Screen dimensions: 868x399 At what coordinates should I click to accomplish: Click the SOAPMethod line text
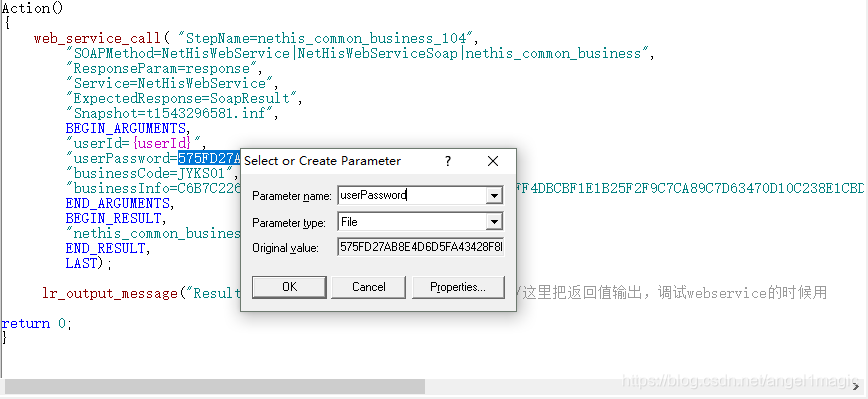point(360,54)
